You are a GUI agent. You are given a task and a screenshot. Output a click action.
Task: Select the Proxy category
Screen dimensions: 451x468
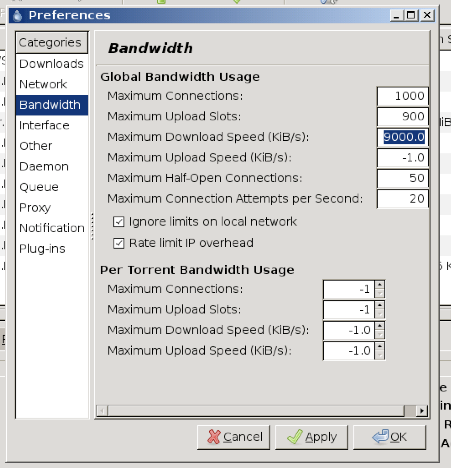(x=52, y=208)
